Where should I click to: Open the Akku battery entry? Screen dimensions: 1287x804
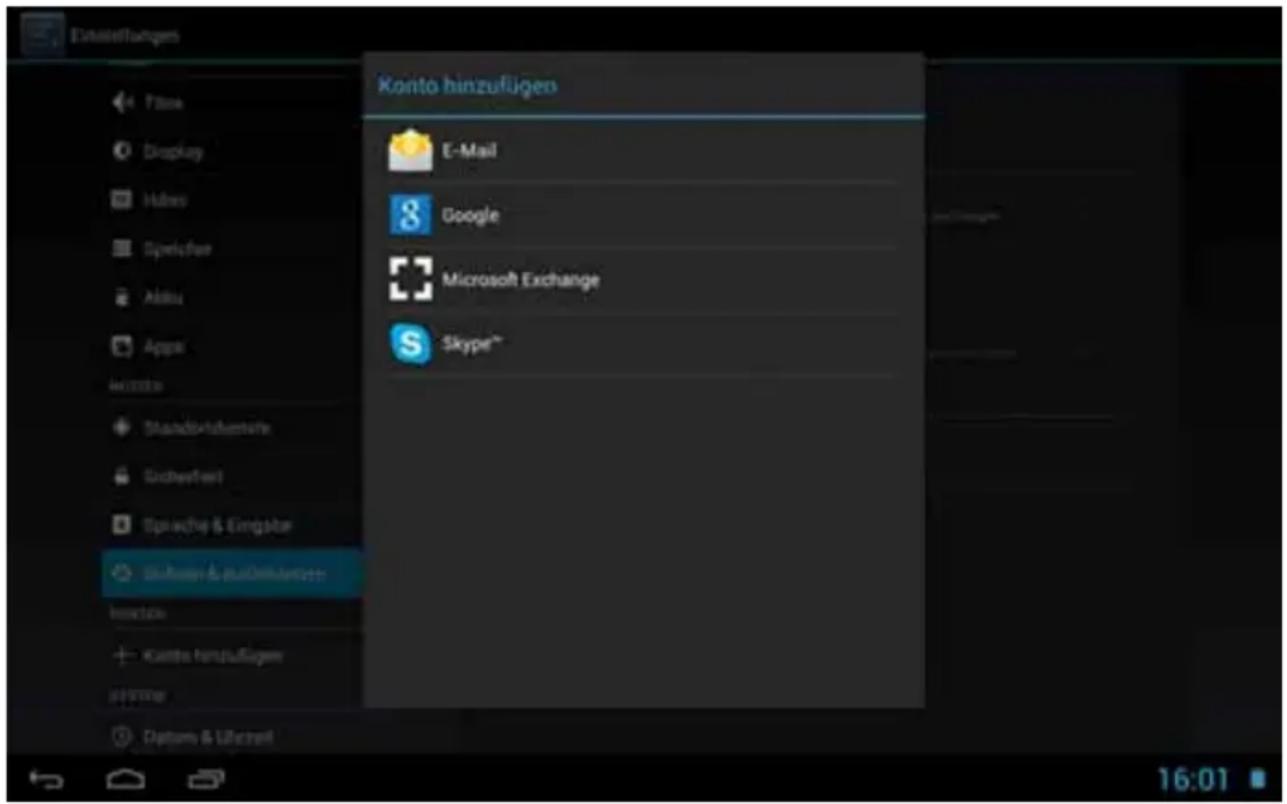click(232, 297)
